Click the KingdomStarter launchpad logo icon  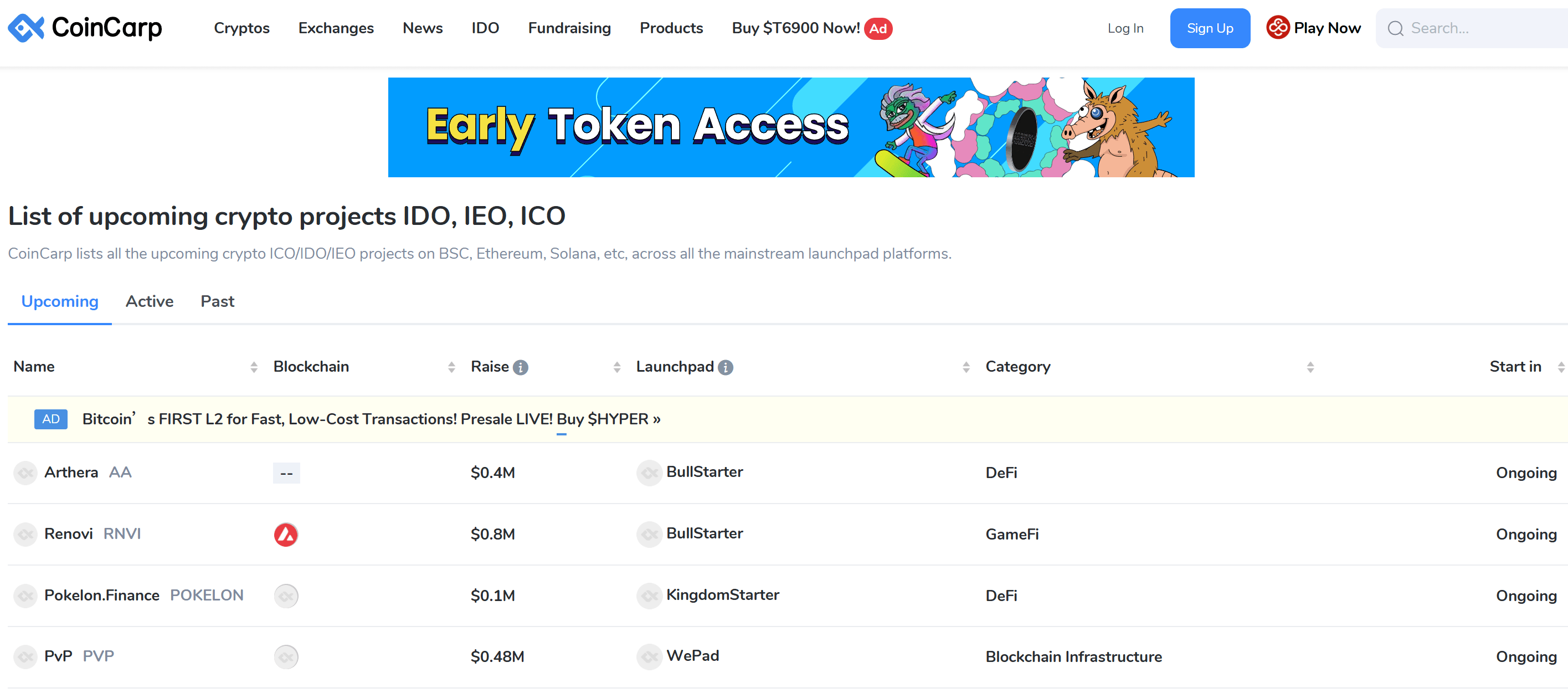click(x=650, y=596)
